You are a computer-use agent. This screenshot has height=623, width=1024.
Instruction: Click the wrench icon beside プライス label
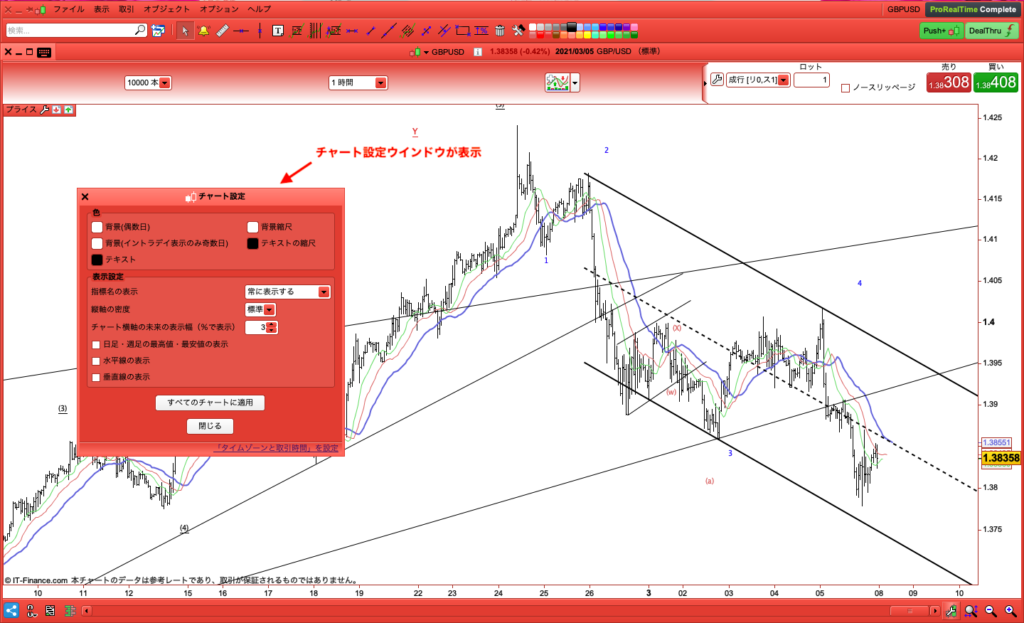click(44, 110)
